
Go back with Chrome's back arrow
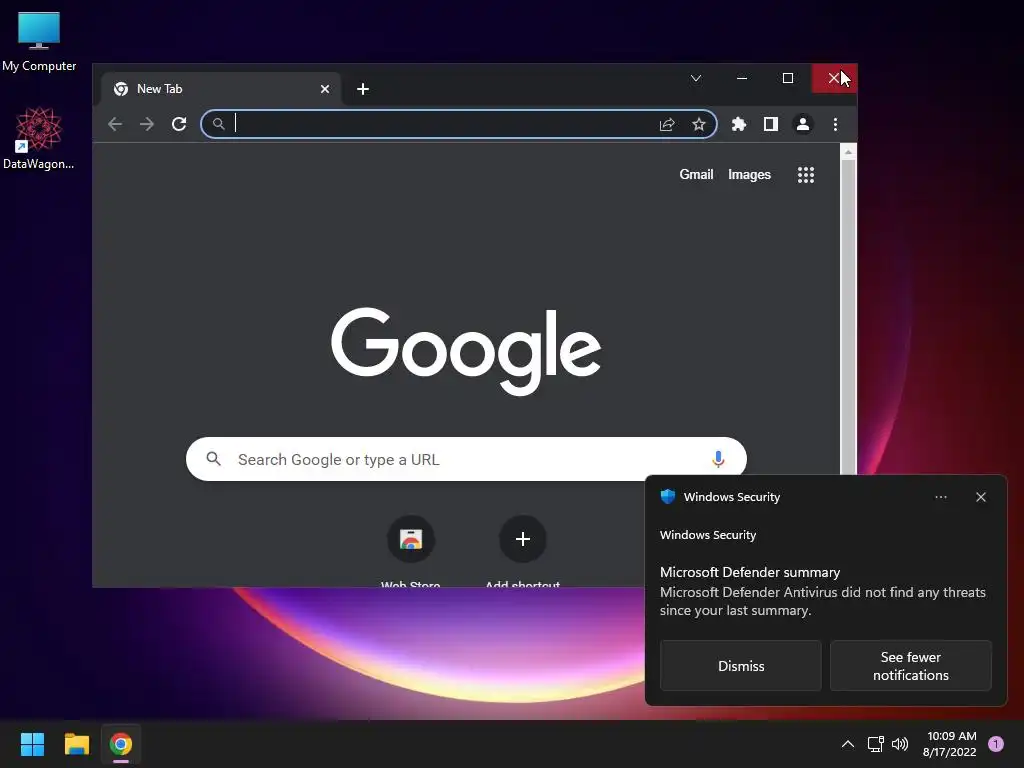[115, 124]
